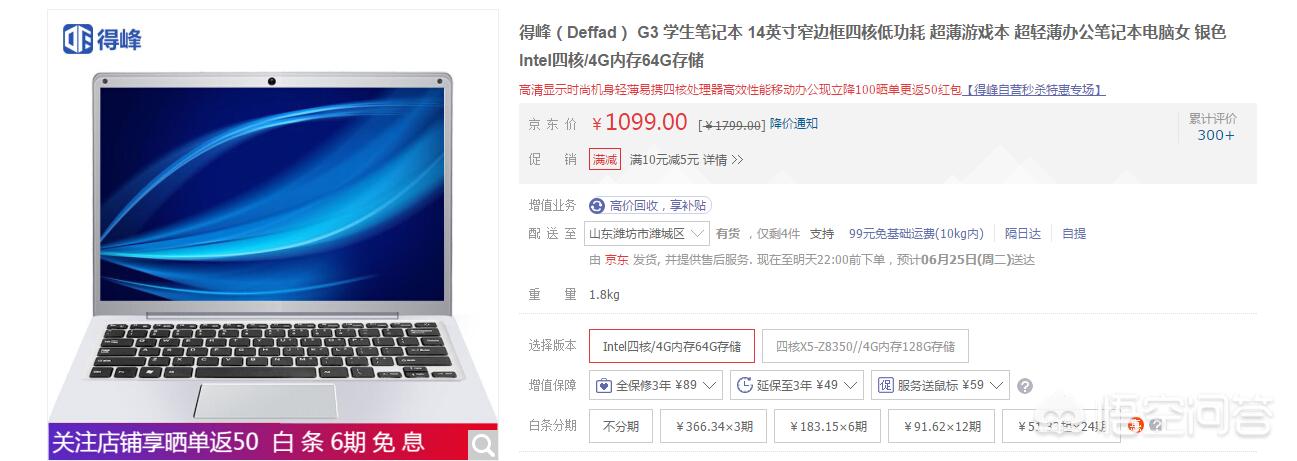Screen dimensions: 1297x461
Task: Click the laptop product image
Action: (272, 245)
